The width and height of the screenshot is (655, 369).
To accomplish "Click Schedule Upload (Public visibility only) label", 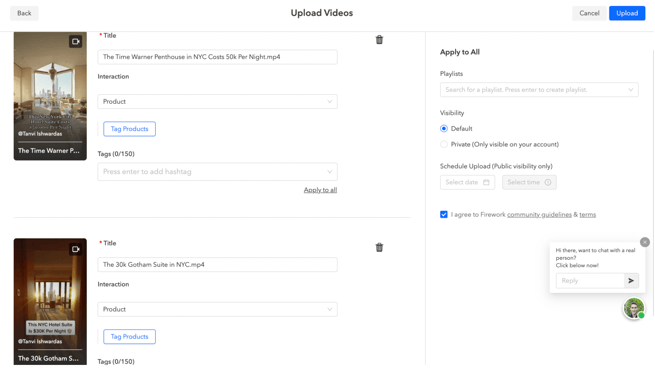I will coord(496,166).
